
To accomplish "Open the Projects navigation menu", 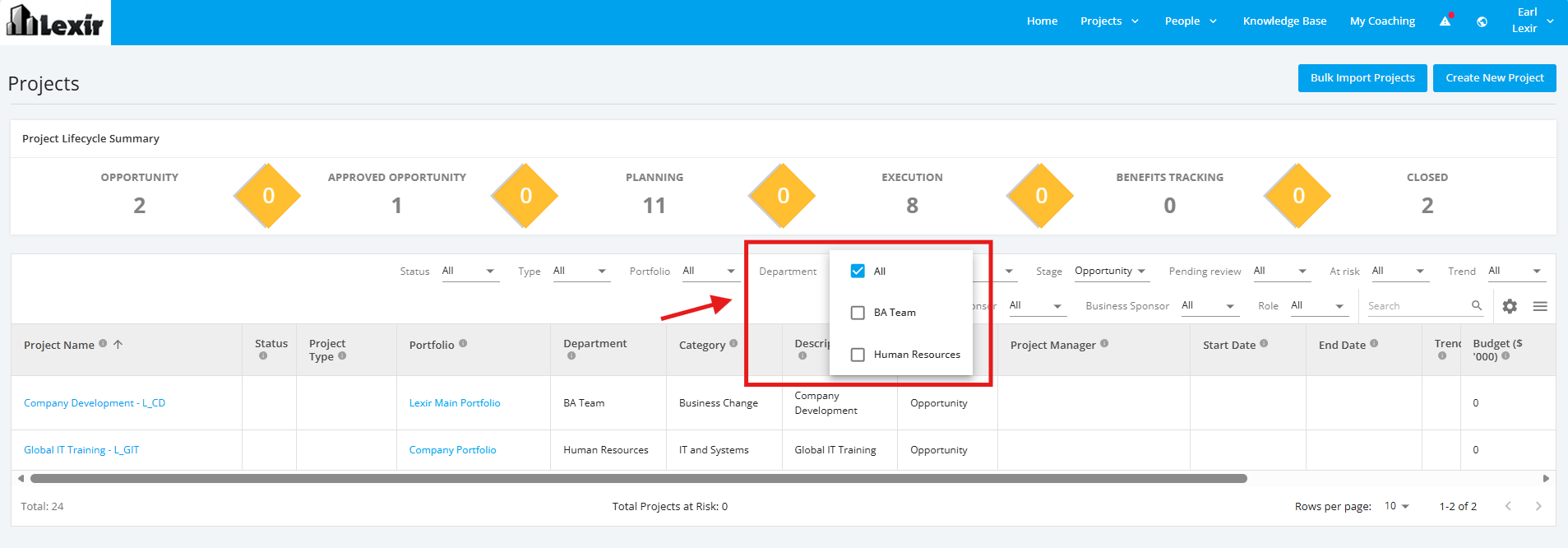I will (1109, 21).
